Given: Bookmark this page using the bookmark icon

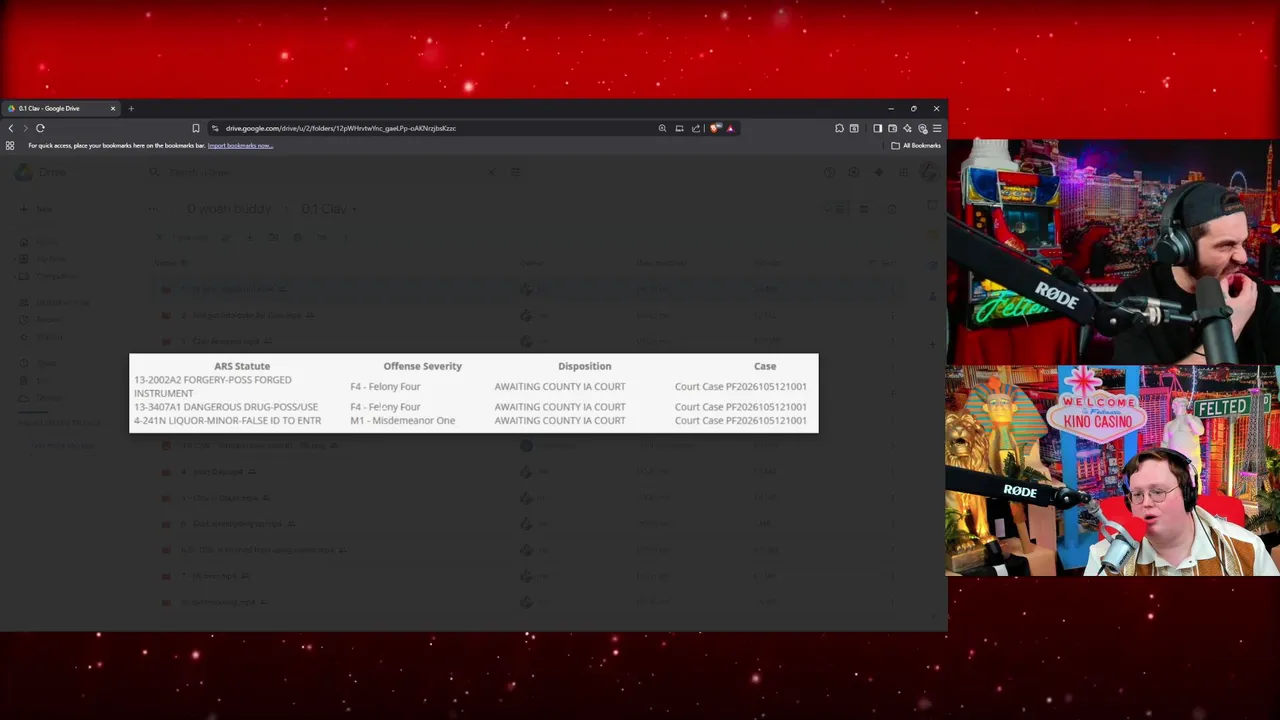Looking at the screenshot, I should coord(196,128).
